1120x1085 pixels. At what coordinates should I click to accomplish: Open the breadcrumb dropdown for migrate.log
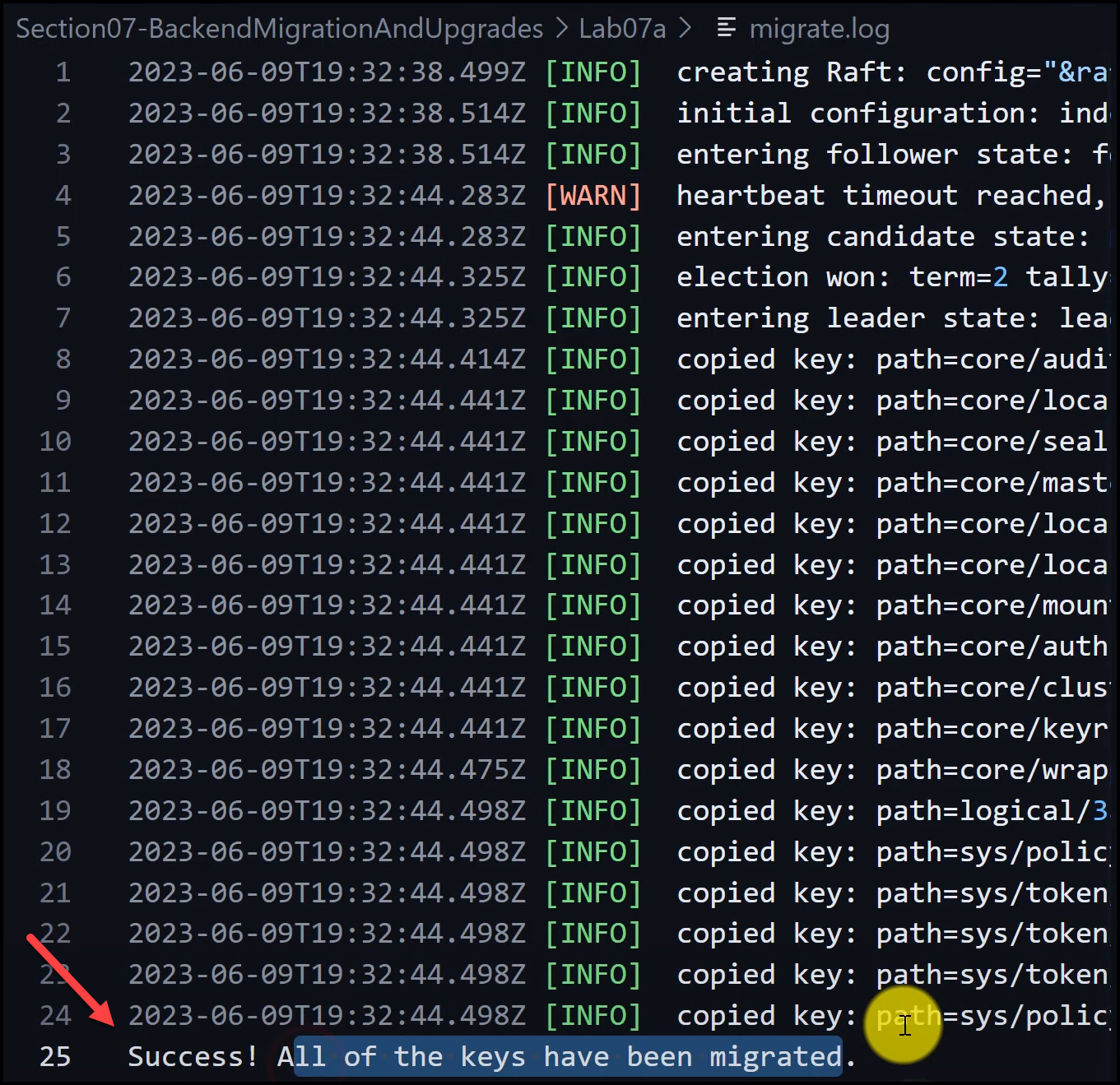[x=818, y=28]
